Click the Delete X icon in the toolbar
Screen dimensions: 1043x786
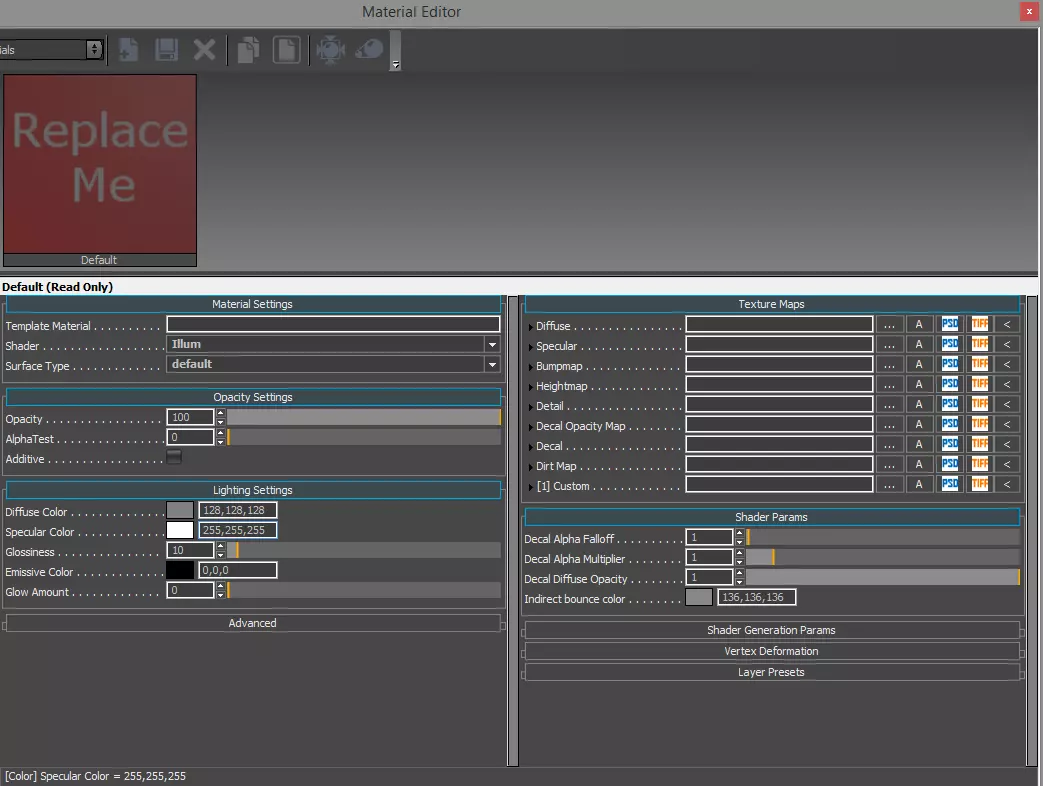(x=204, y=49)
